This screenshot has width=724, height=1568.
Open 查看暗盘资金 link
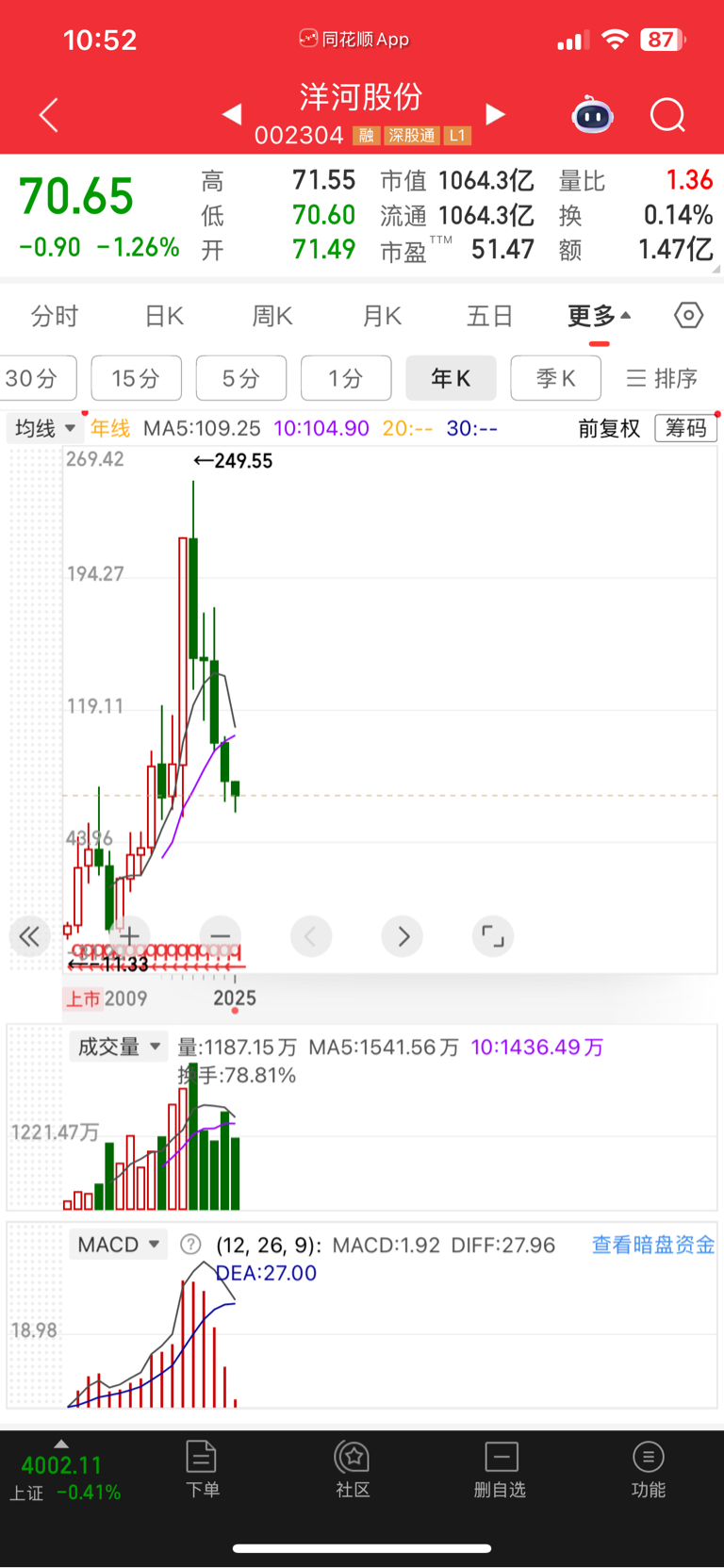pos(652,1245)
